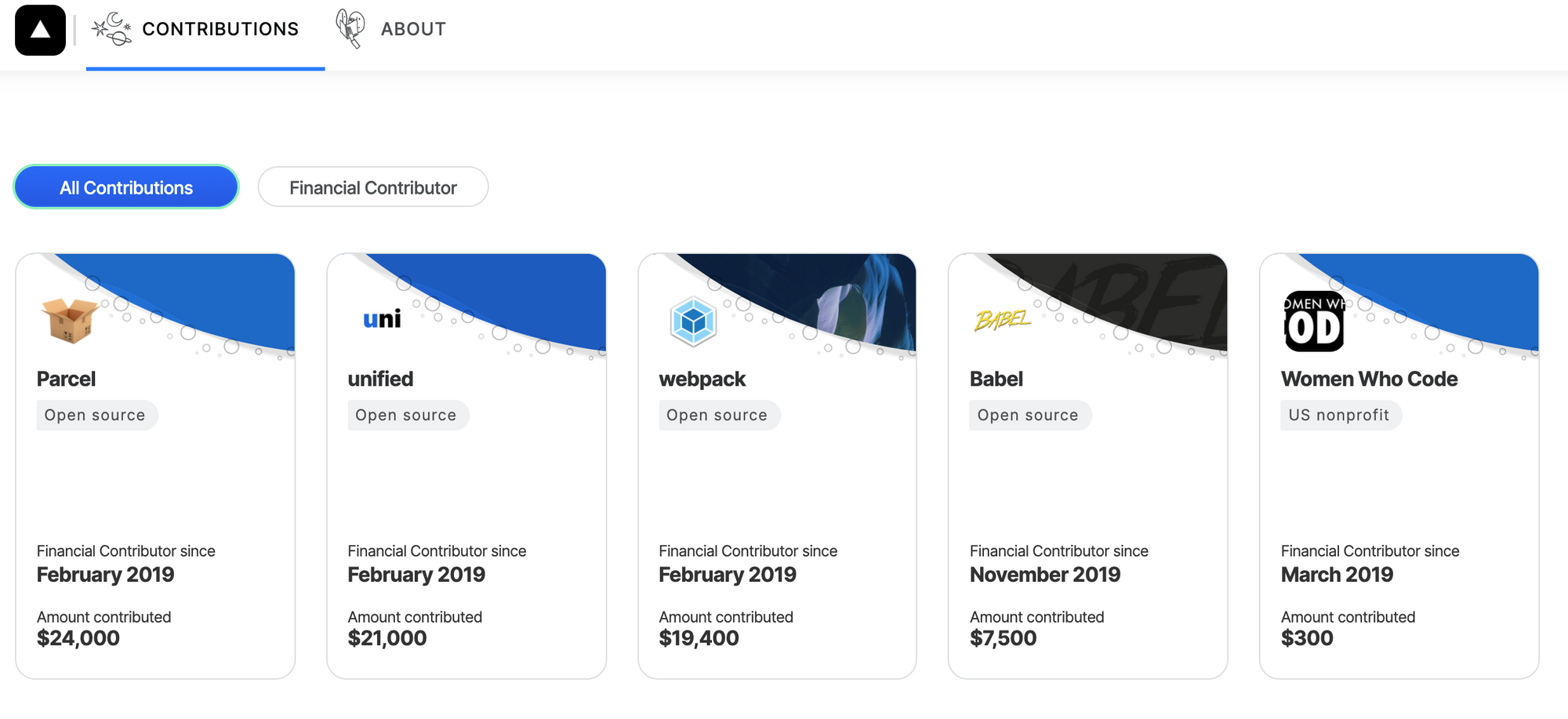Viewport: 1568px width, 719px height.
Task: Open the webpack collective title link
Action: pos(702,379)
